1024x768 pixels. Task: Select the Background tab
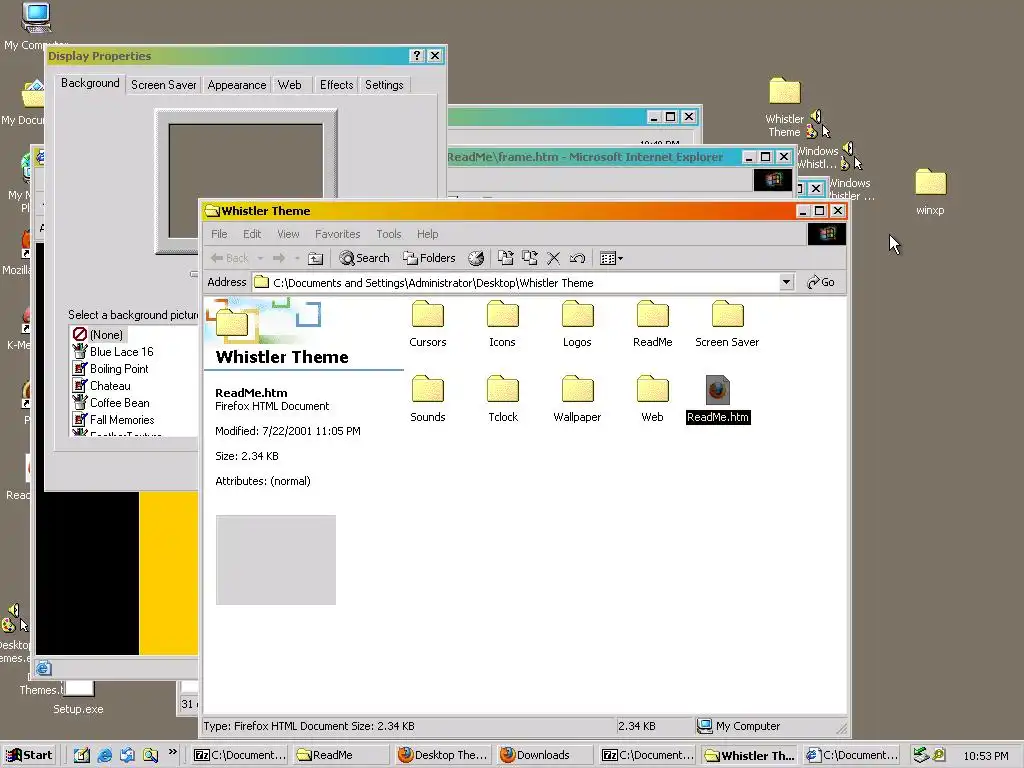click(x=90, y=83)
